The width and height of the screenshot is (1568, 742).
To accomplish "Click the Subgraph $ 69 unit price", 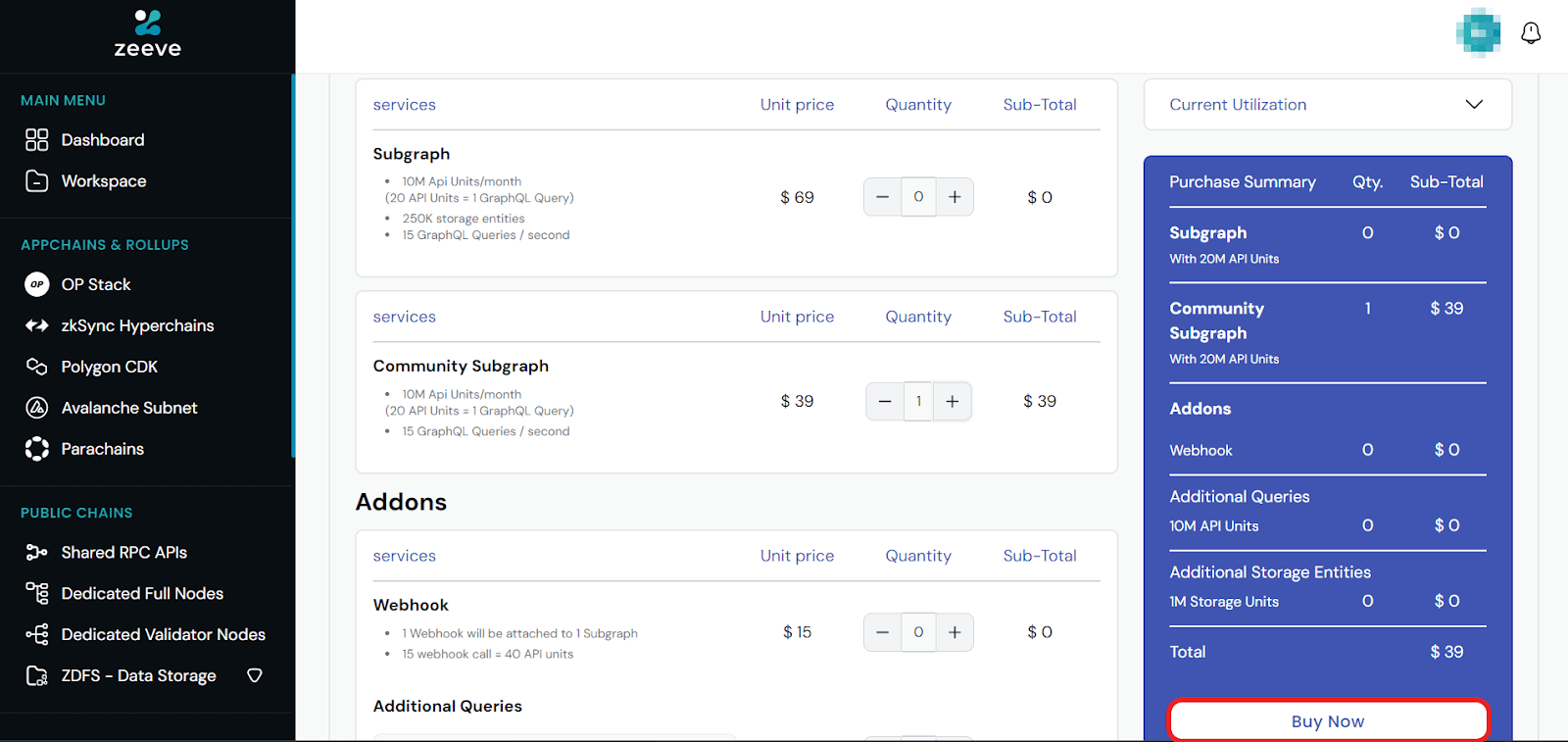I will (797, 197).
